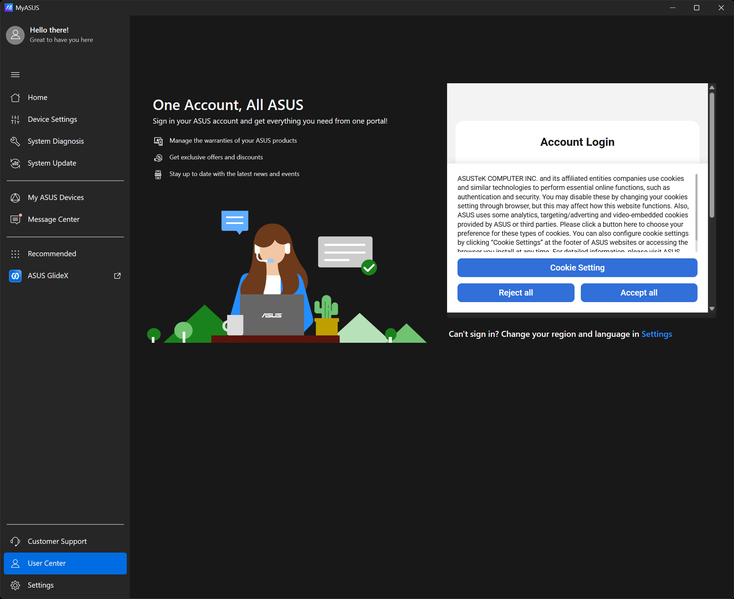Open the Message Center icon
This screenshot has width=734, height=599.
(15, 219)
